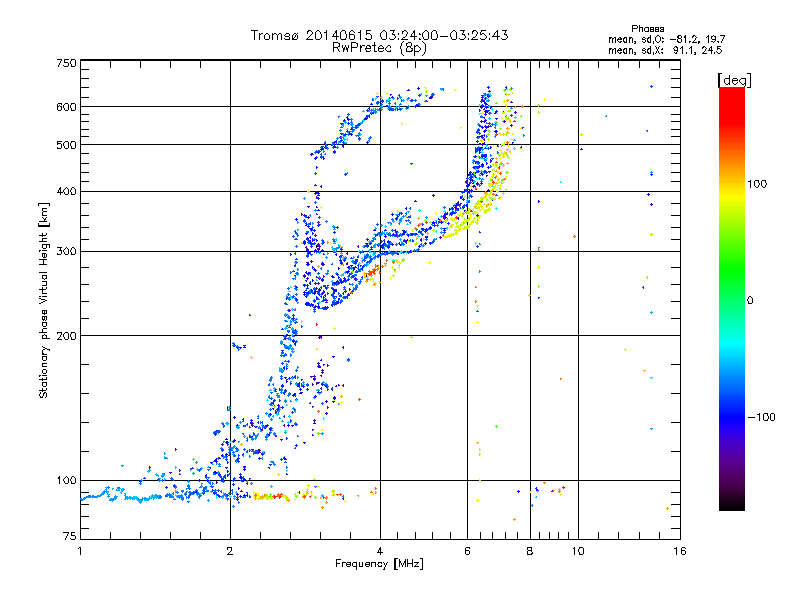
Task: Click colorbar tick label '0'
Action: 750,301
